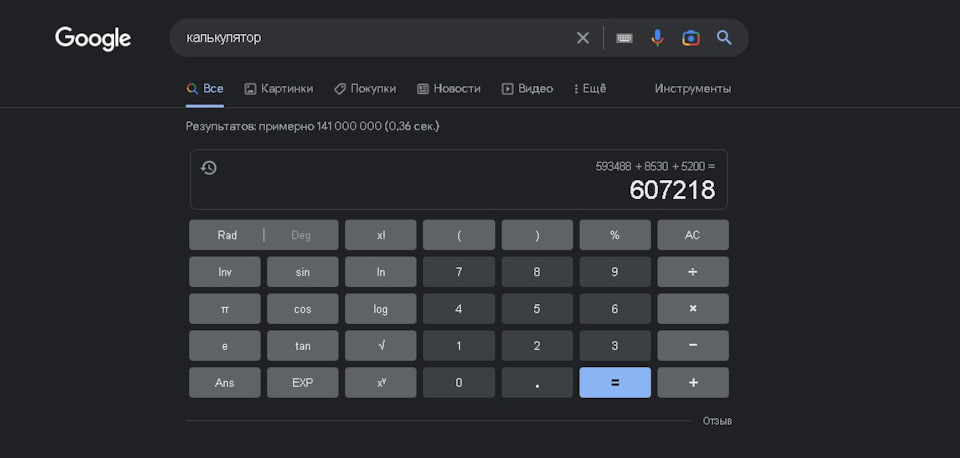Insert Euler's constant e
Screen dimensions: 960x458
225,345
